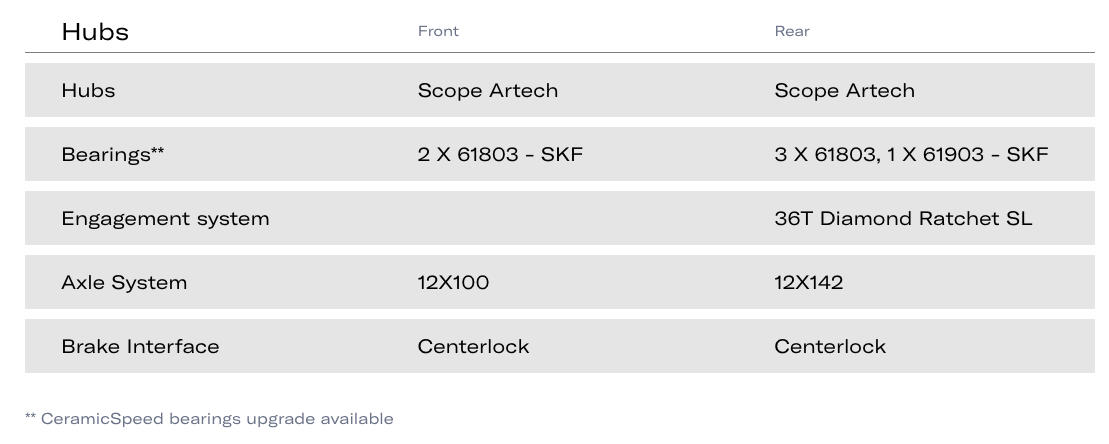The height and width of the screenshot is (444, 1109).
Task: Click the CeramicSpeed bearings upgrade footnote
Action: (x=209, y=419)
